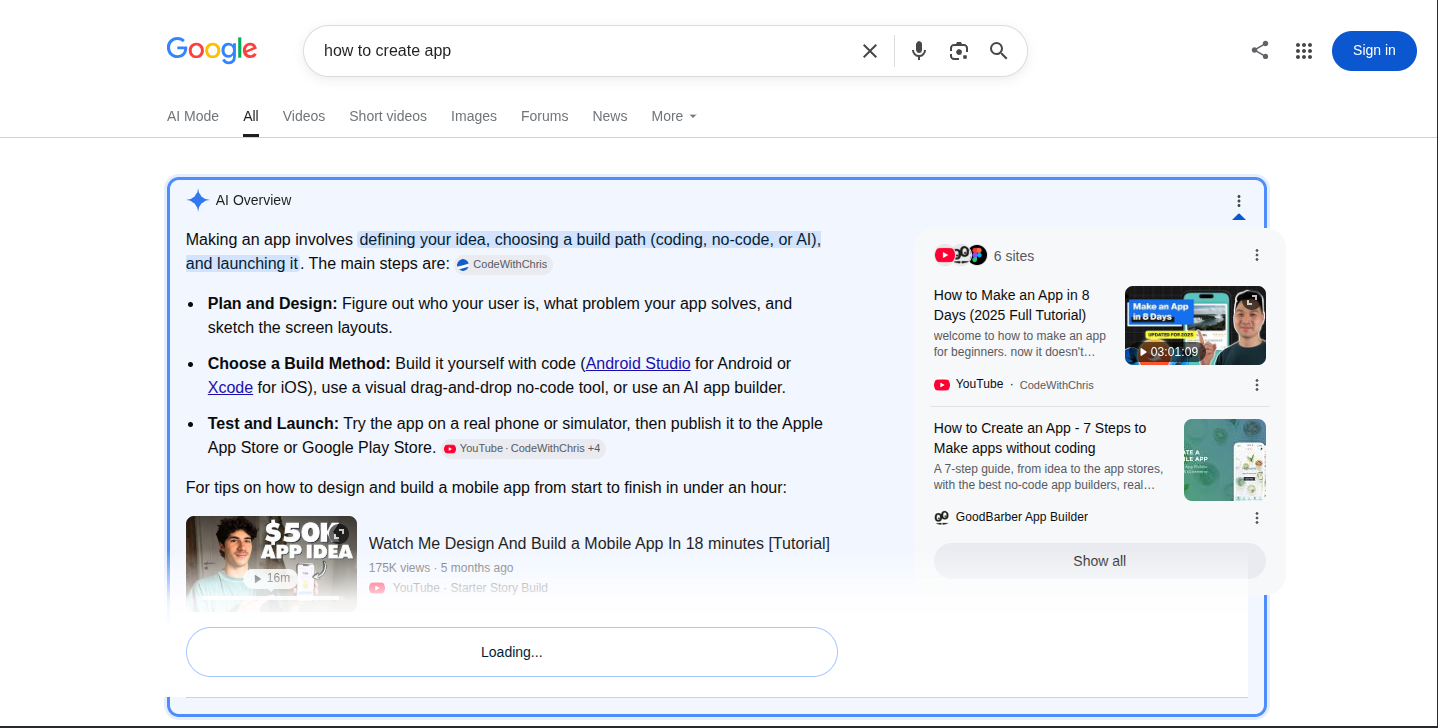Click the Google logo

pyautogui.click(x=212, y=50)
